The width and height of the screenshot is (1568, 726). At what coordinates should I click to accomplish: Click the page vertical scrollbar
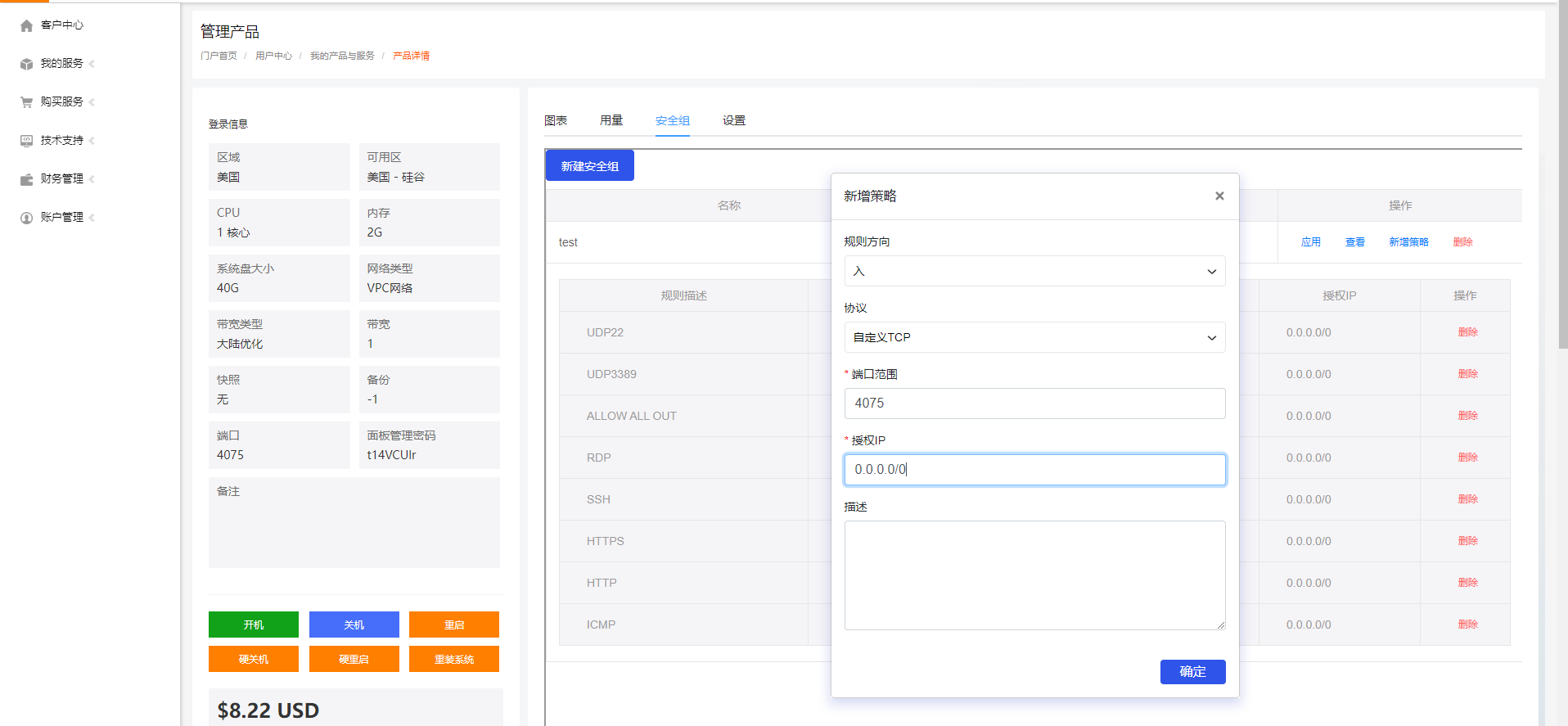(1562, 176)
